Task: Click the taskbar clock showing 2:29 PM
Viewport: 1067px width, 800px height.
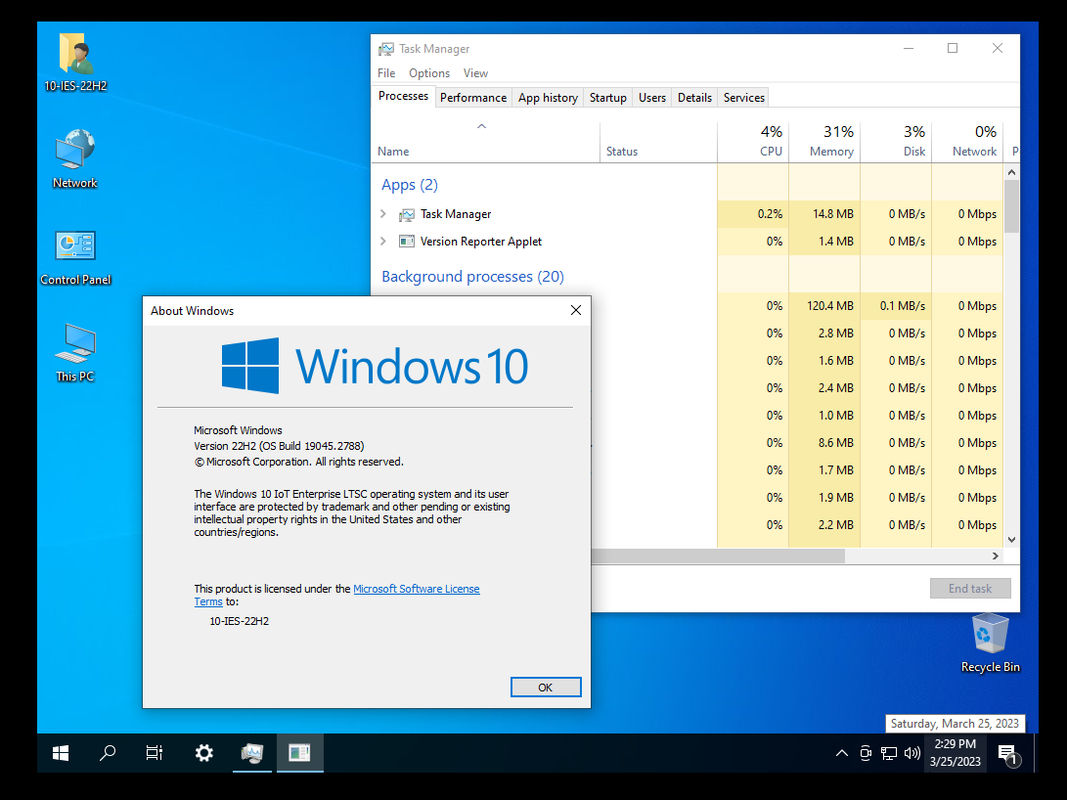Action: click(x=955, y=752)
